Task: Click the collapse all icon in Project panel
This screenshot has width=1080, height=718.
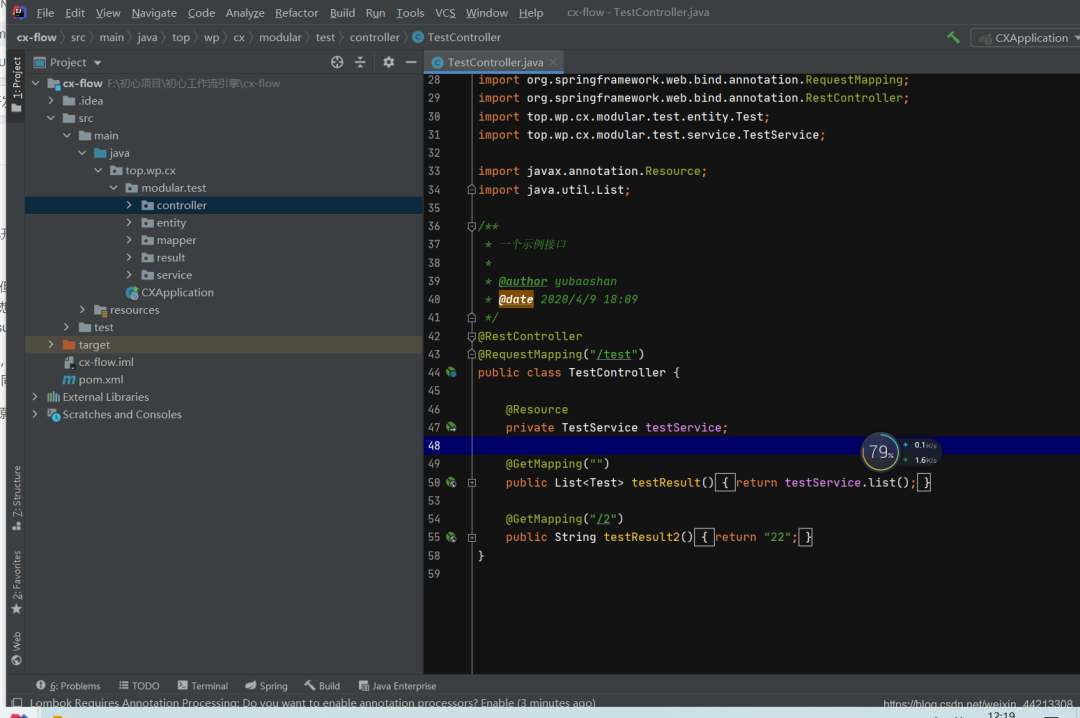Action: 361,62
